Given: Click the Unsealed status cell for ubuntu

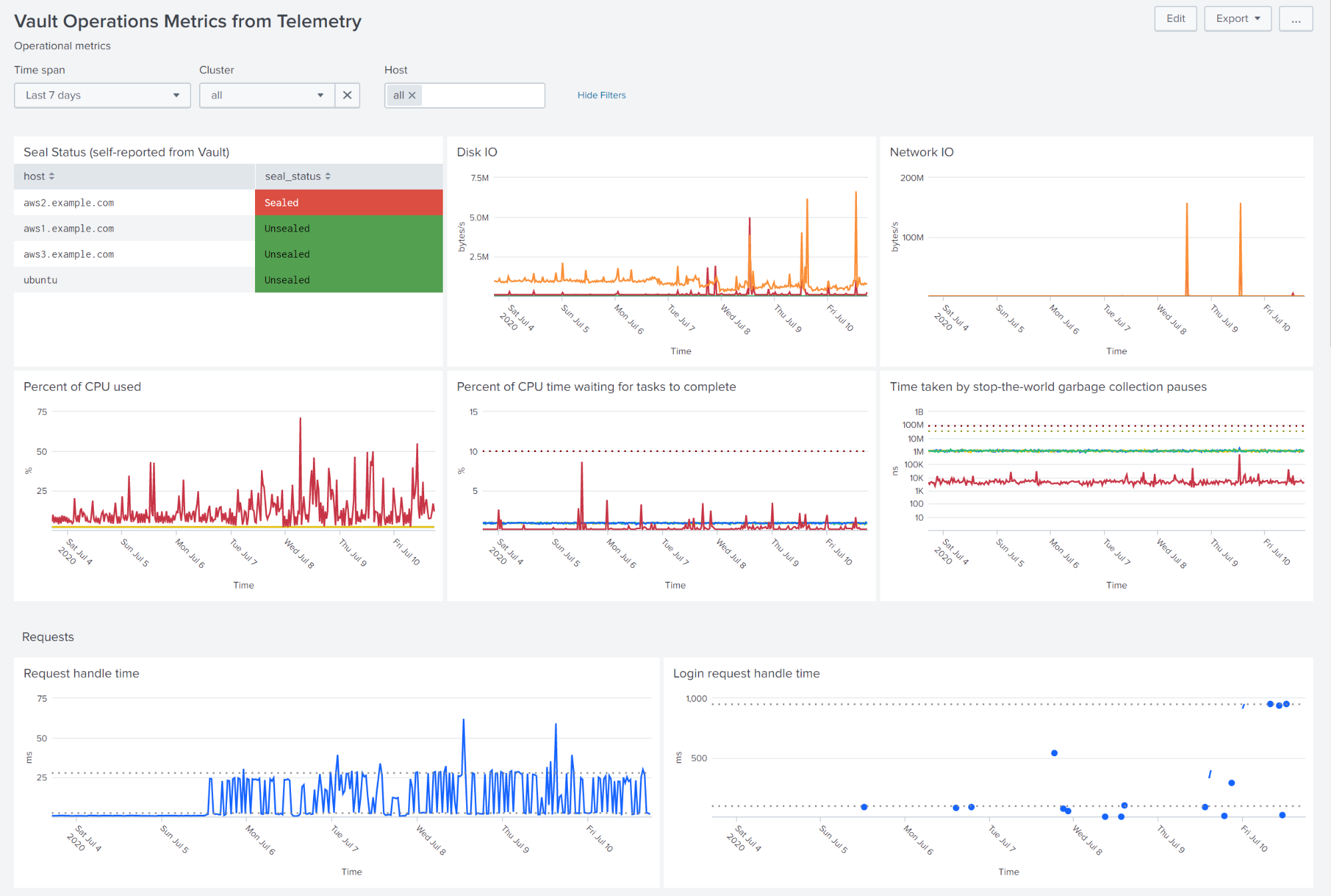Looking at the screenshot, I should (x=348, y=280).
